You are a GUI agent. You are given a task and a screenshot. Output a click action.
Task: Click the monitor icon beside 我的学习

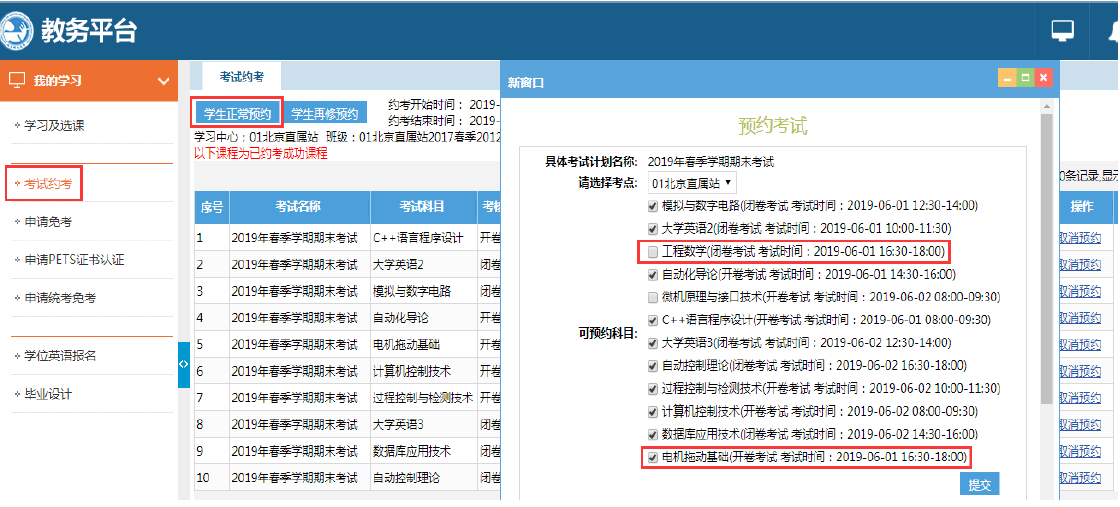[x=17, y=81]
